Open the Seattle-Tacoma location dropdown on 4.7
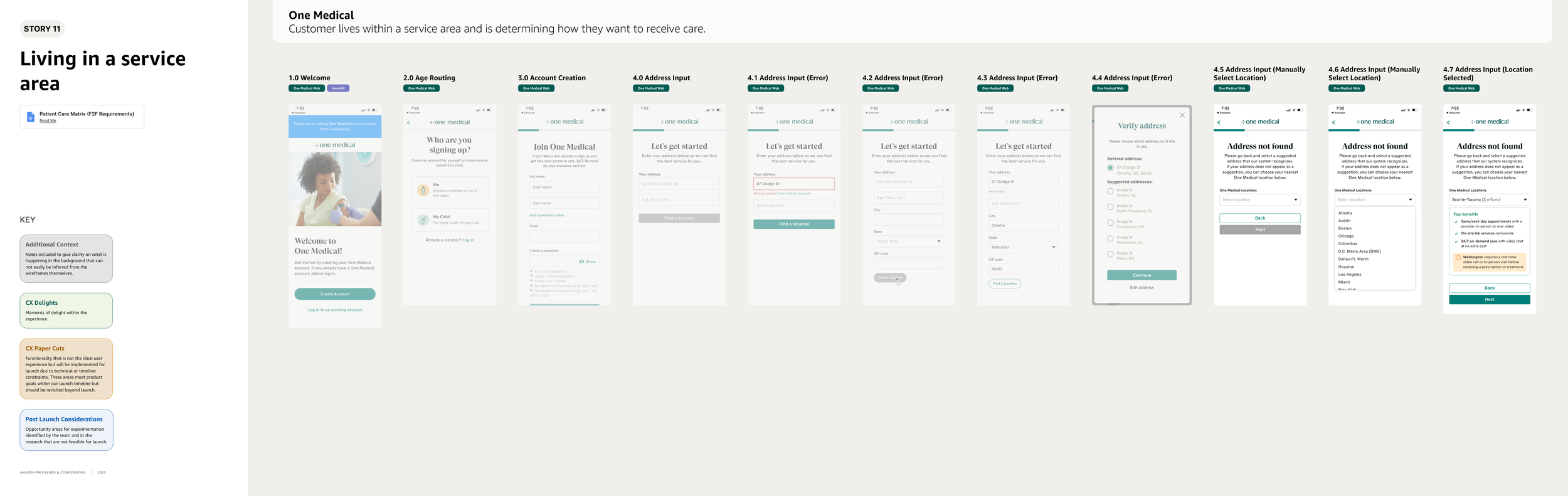Viewport: 1568px width, 496px height. (x=1490, y=199)
